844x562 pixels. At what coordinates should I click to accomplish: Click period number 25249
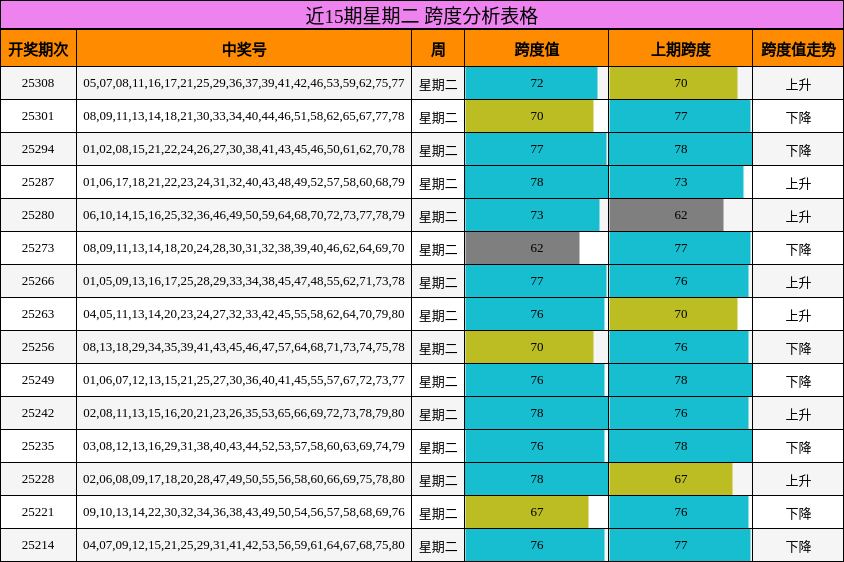(38, 380)
